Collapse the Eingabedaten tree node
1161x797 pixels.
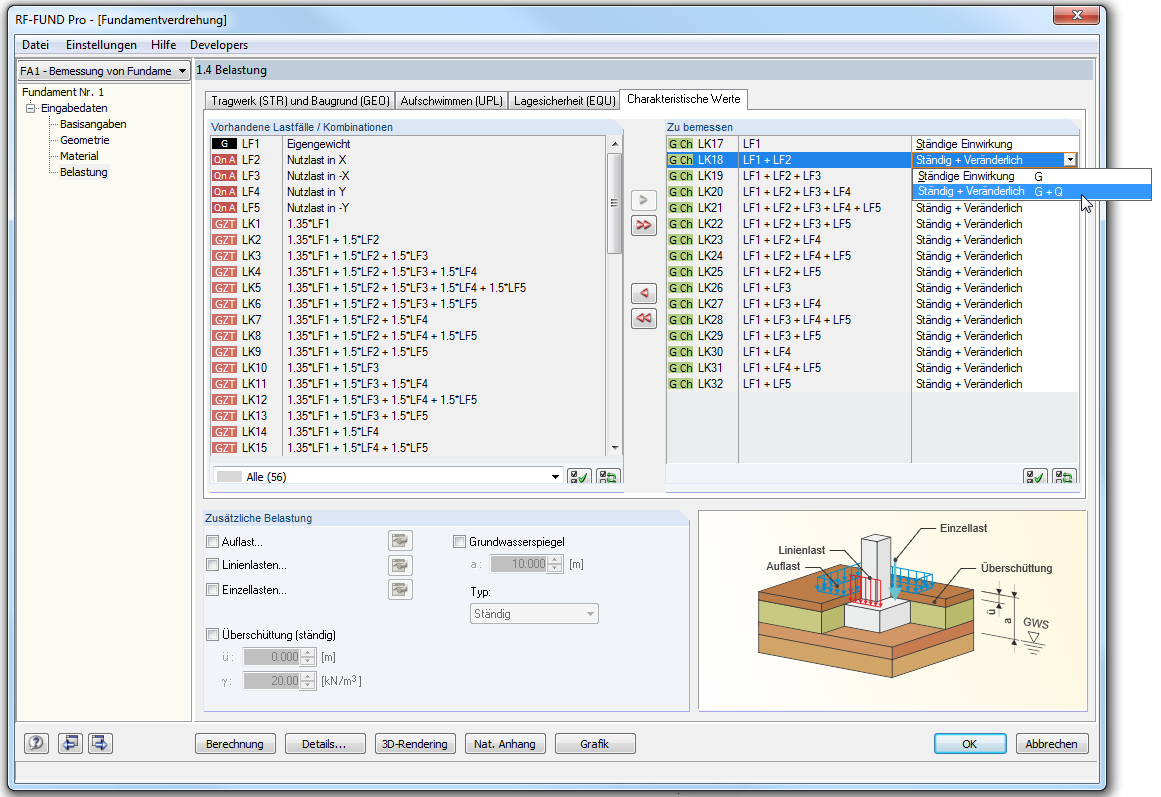[30, 108]
